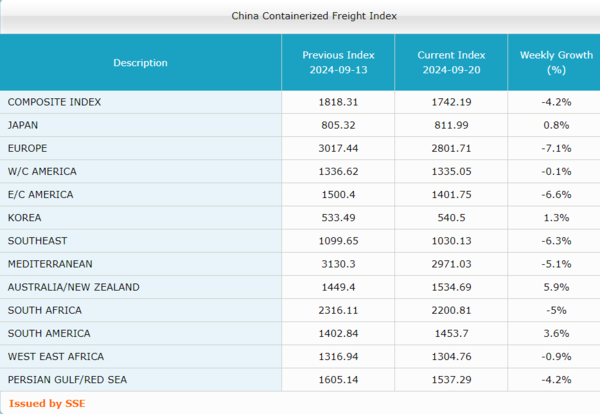Select the COMPOSITE INDEX row label
Viewport: 600px width, 414px height.
pyautogui.click(x=54, y=102)
